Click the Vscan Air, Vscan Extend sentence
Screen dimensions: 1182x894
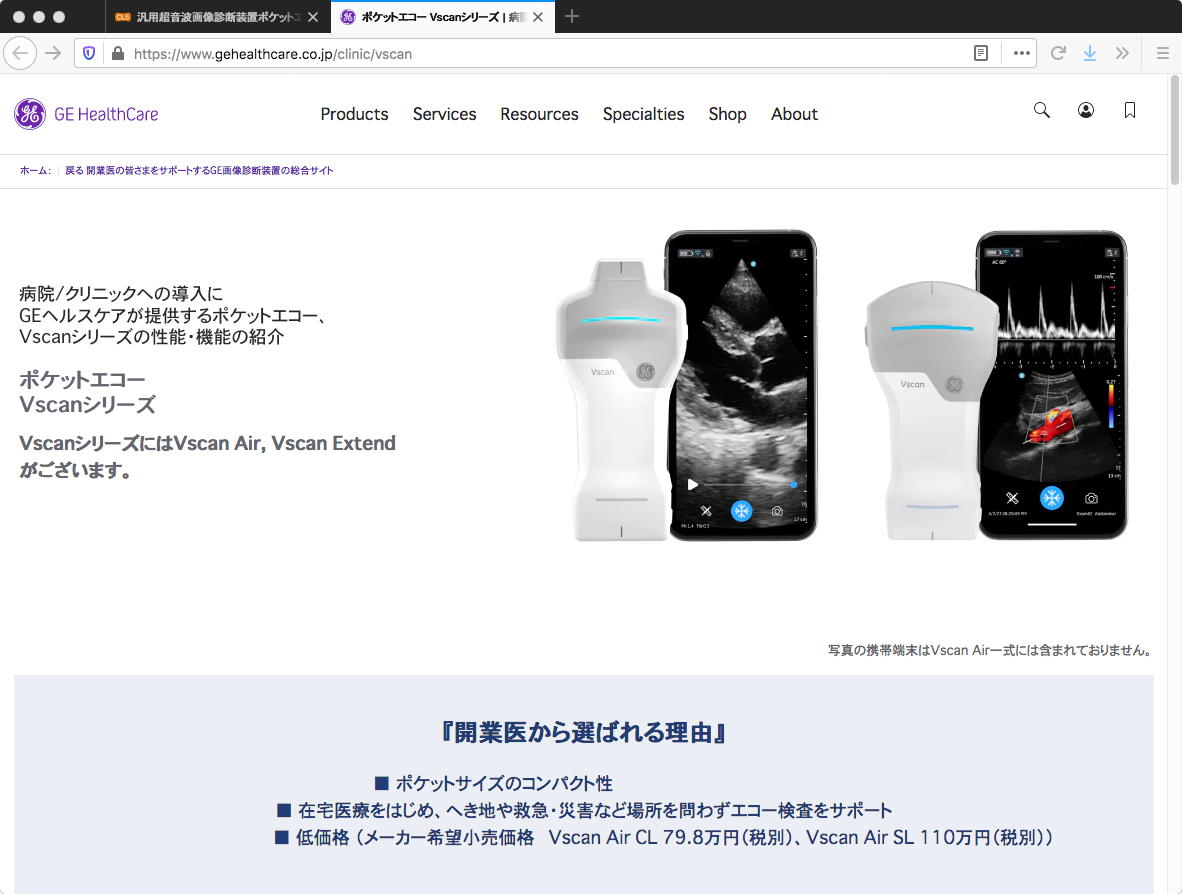207,456
